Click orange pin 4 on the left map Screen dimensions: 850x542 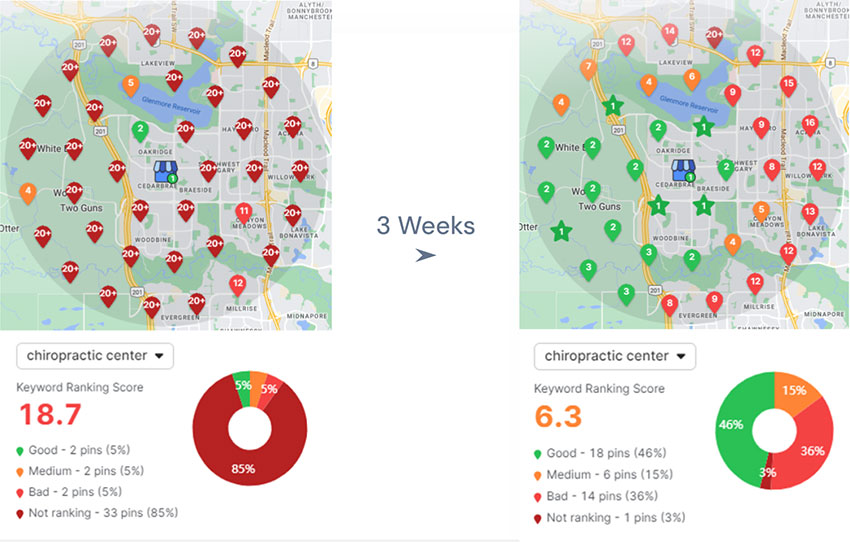pyautogui.click(x=28, y=191)
